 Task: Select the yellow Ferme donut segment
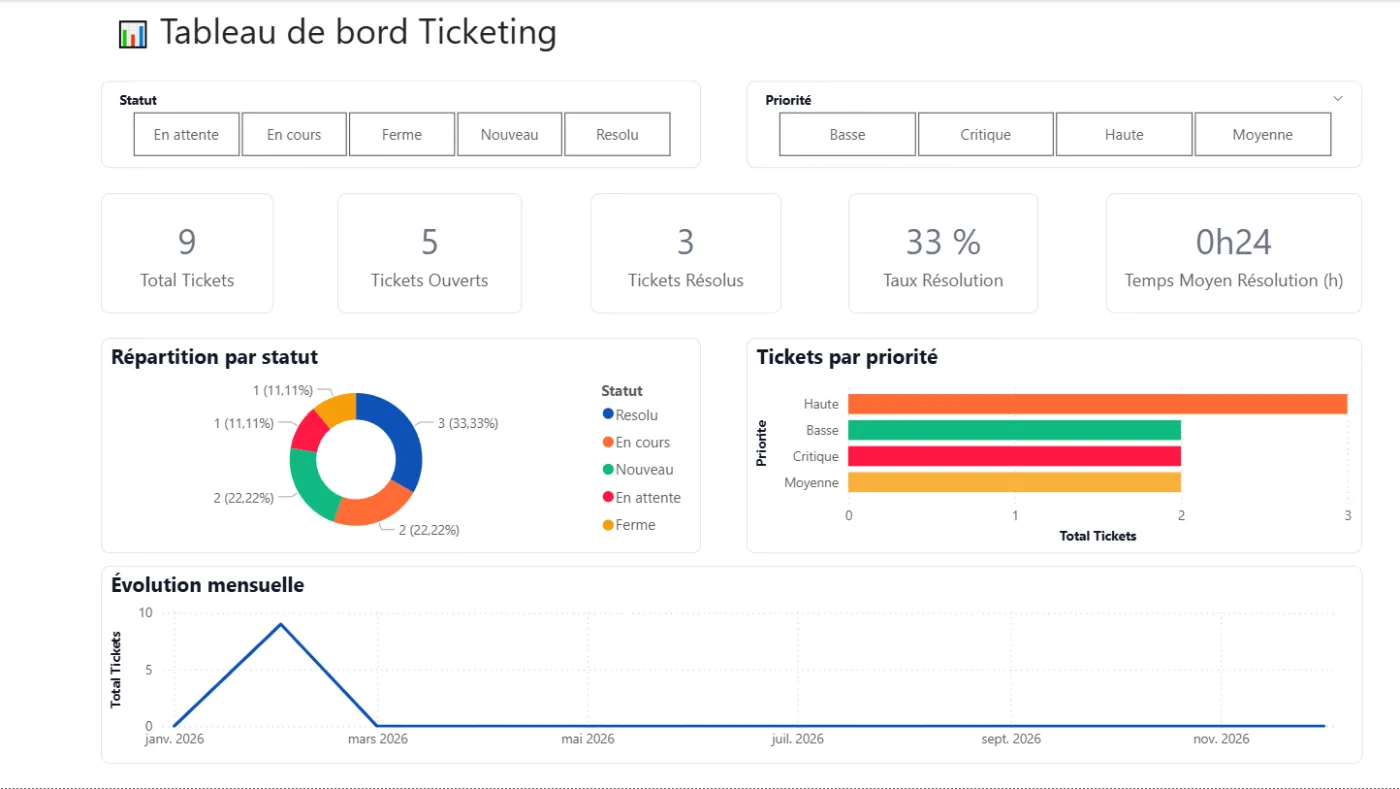point(338,407)
